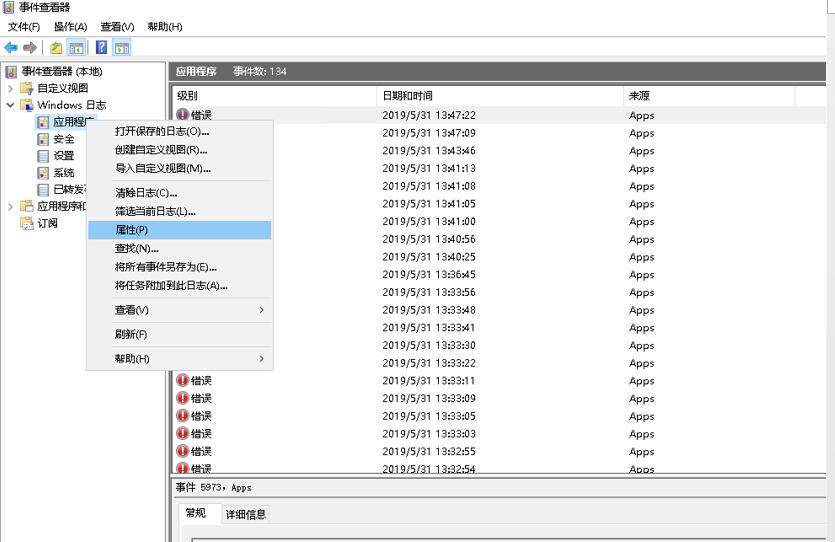This screenshot has height=542, width=835.
Task: Expand the 应用程序和服务 logs node
Action: (10, 207)
